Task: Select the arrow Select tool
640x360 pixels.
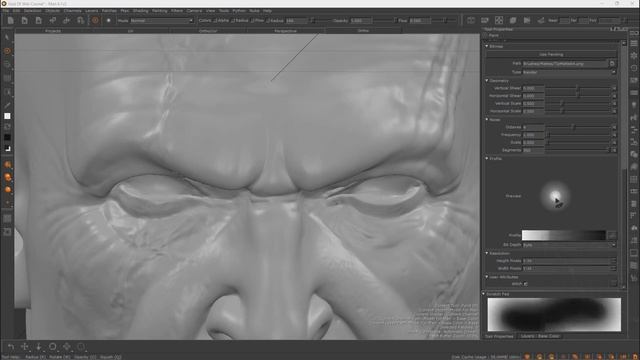Action: (x=7, y=38)
